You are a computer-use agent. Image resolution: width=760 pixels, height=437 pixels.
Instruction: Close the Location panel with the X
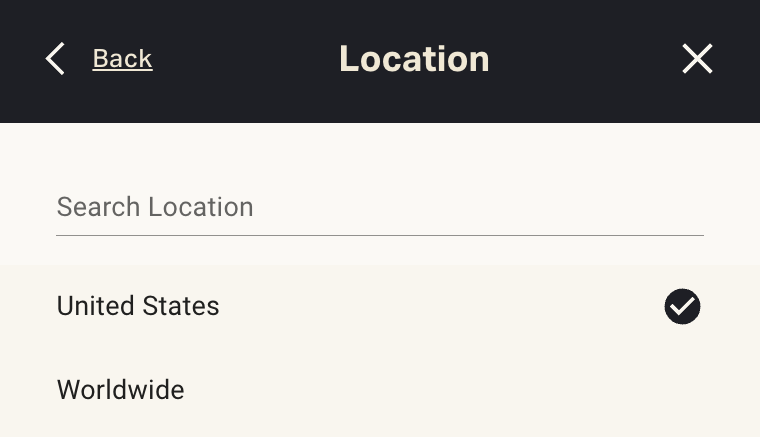(x=697, y=59)
